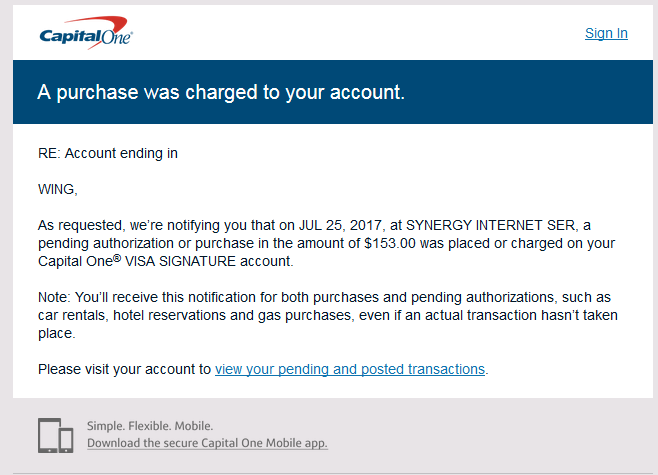
Task: Follow the Download Capital One Mobile app link
Action: click(207, 443)
